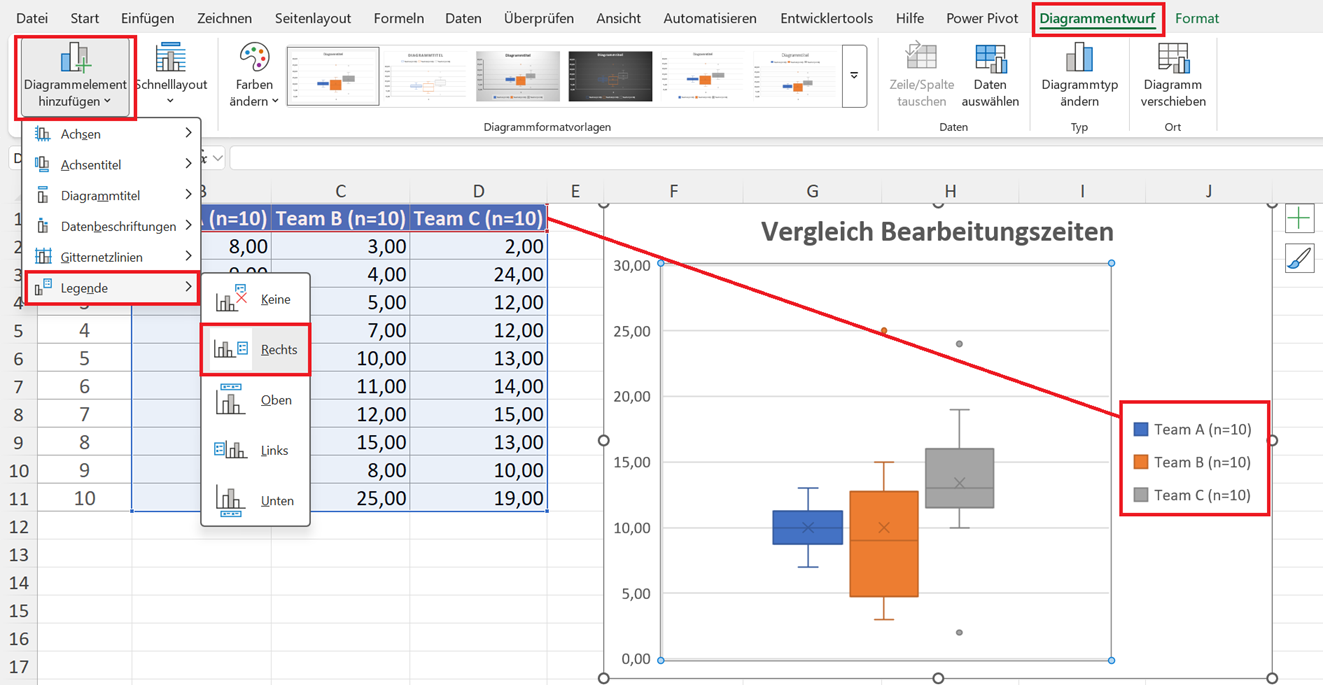Switch to the Formeln tab
This screenshot has height=685, width=1323.
click(x=399, y=18)
